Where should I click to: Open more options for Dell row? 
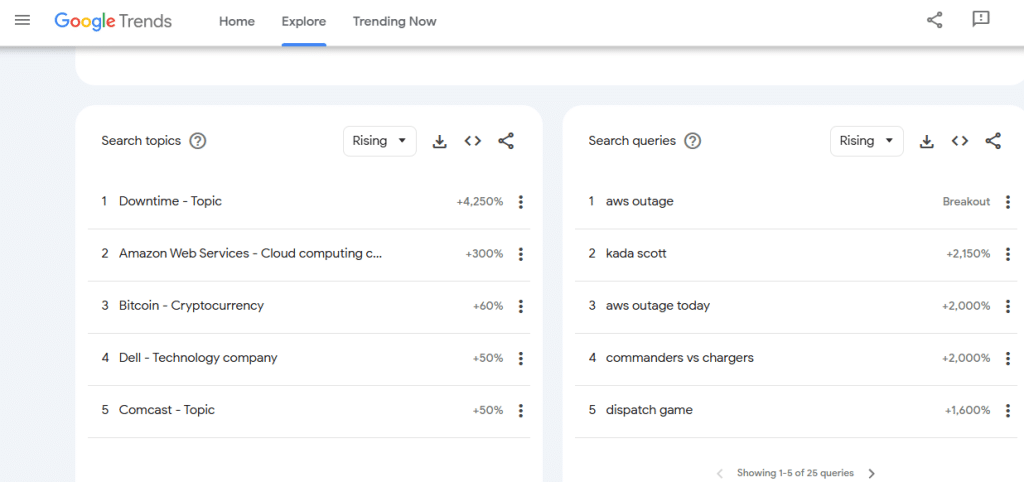pos(520,358)
